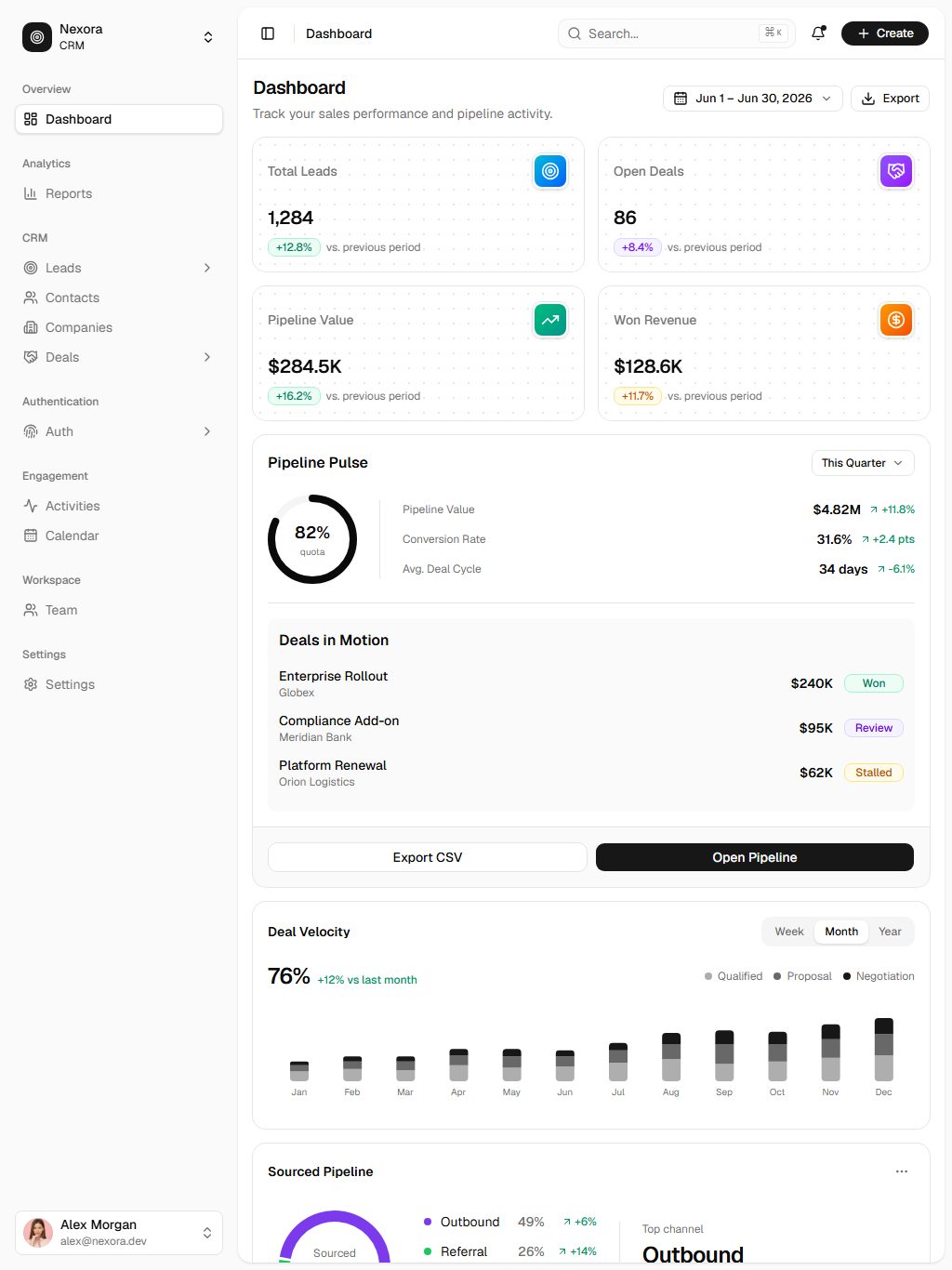Focus the Search field
Image resolution: width=952 pixels, height=1270 pixels.
pos(677,33)
